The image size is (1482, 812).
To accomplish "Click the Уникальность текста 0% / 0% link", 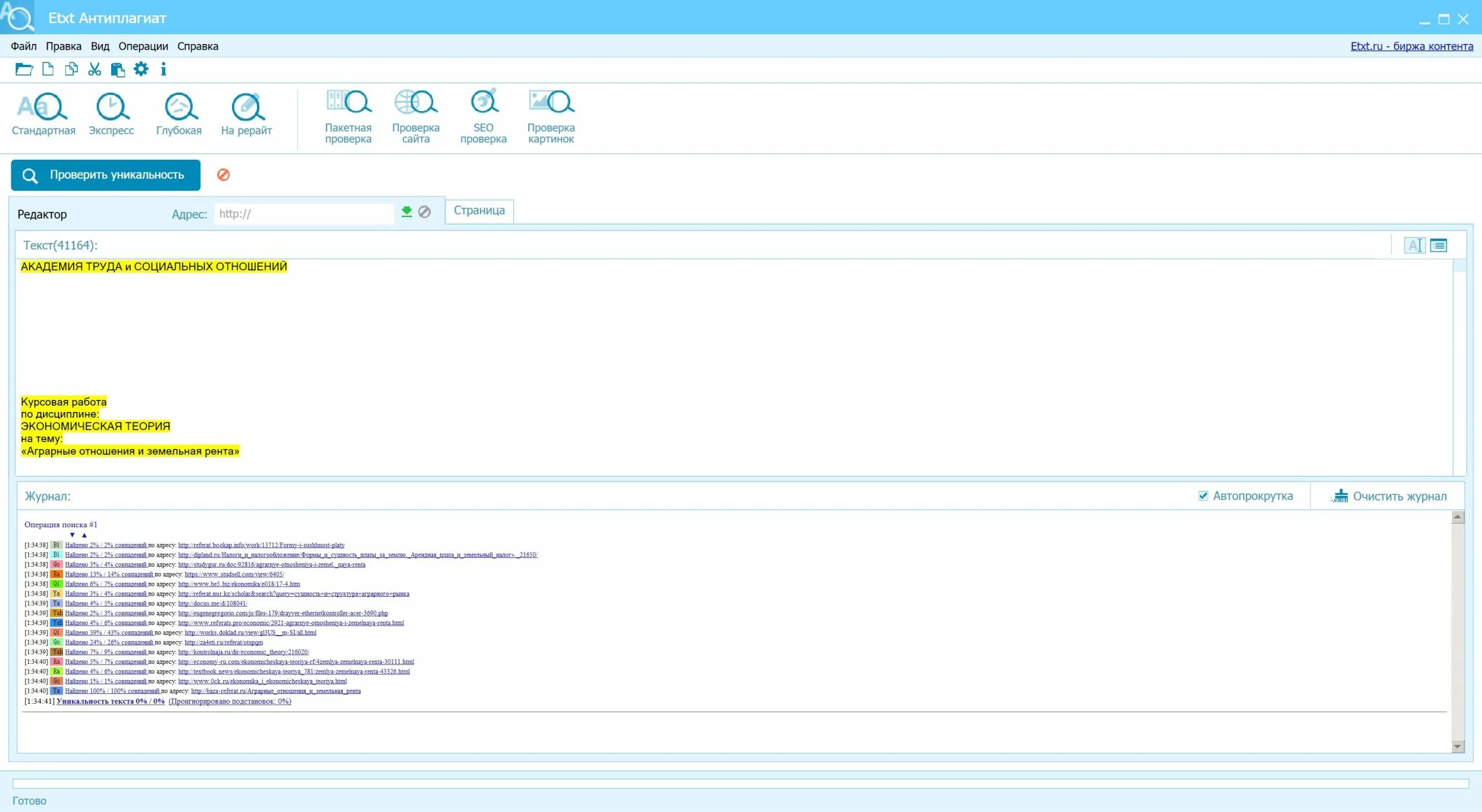I will (x=111, y=701).
